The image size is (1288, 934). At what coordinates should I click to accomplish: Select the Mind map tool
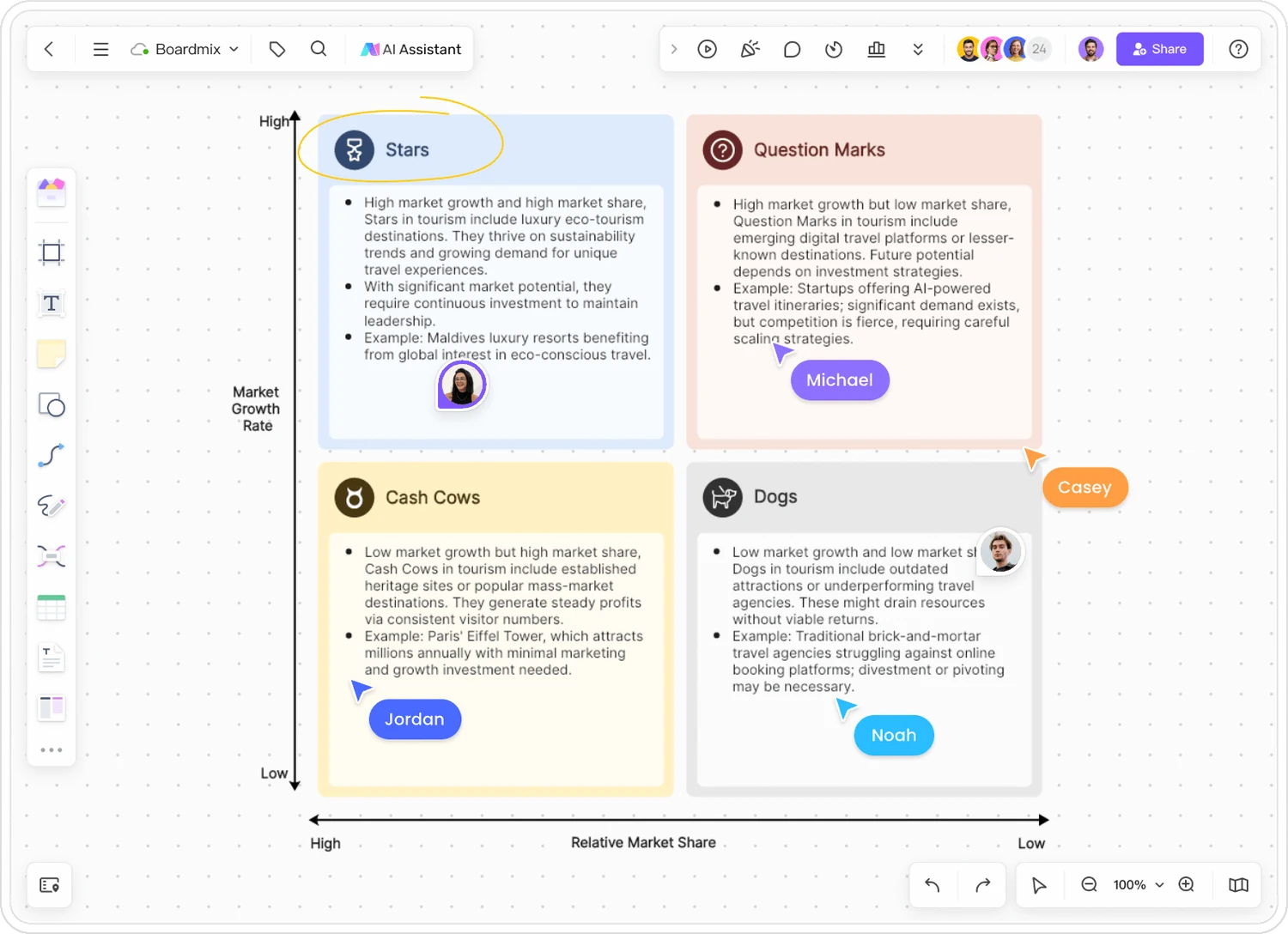[x=52, y=556]
